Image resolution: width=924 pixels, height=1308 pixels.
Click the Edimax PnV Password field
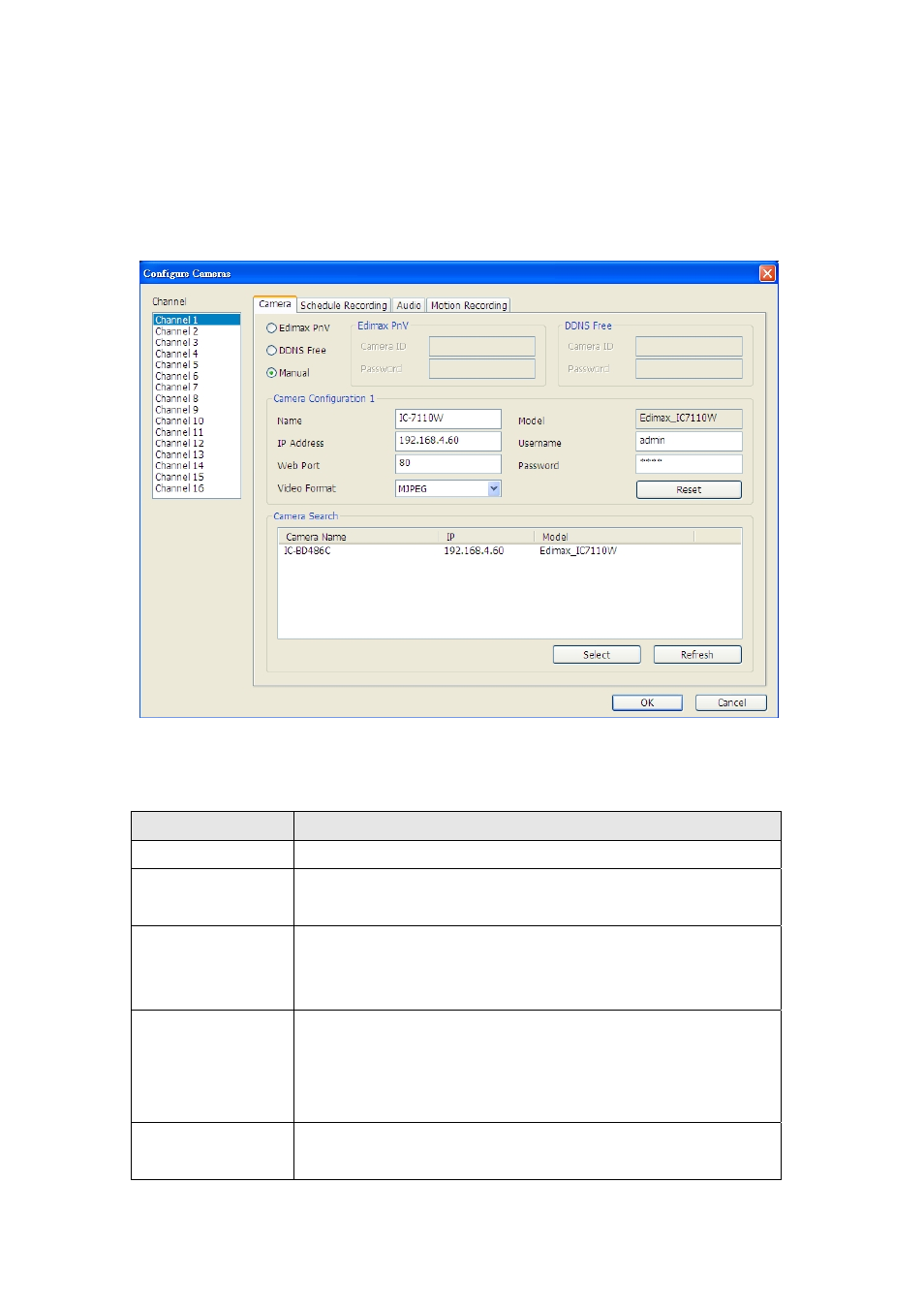(482, 368)
